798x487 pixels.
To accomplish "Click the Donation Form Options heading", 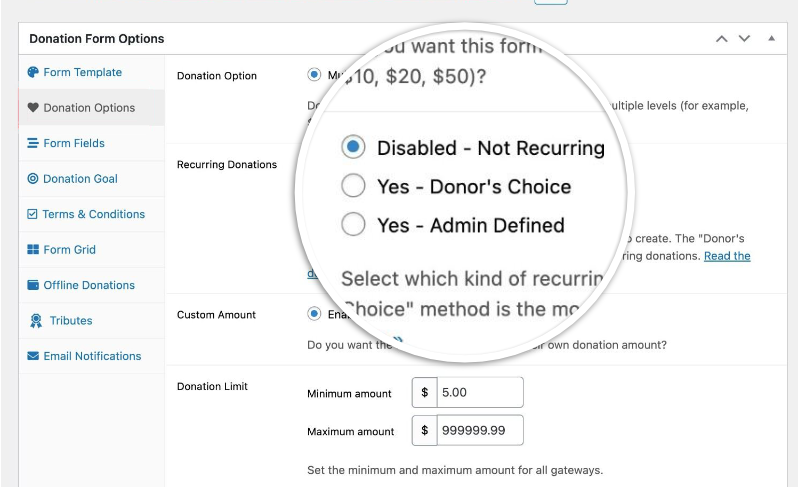I will coord(97,39).
